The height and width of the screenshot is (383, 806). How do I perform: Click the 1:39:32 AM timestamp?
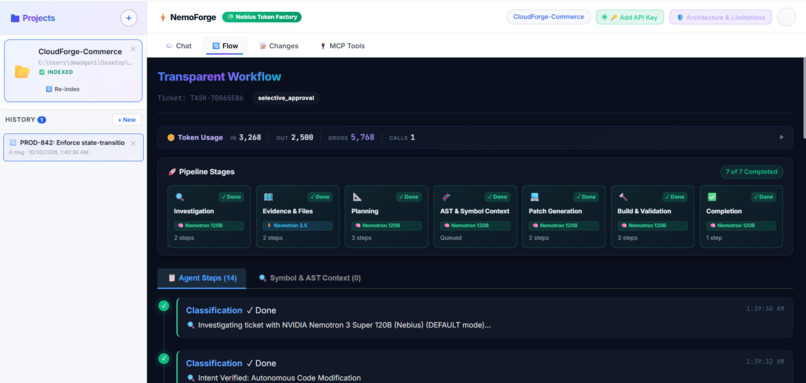pyautogui.click(x=765, y=362)
